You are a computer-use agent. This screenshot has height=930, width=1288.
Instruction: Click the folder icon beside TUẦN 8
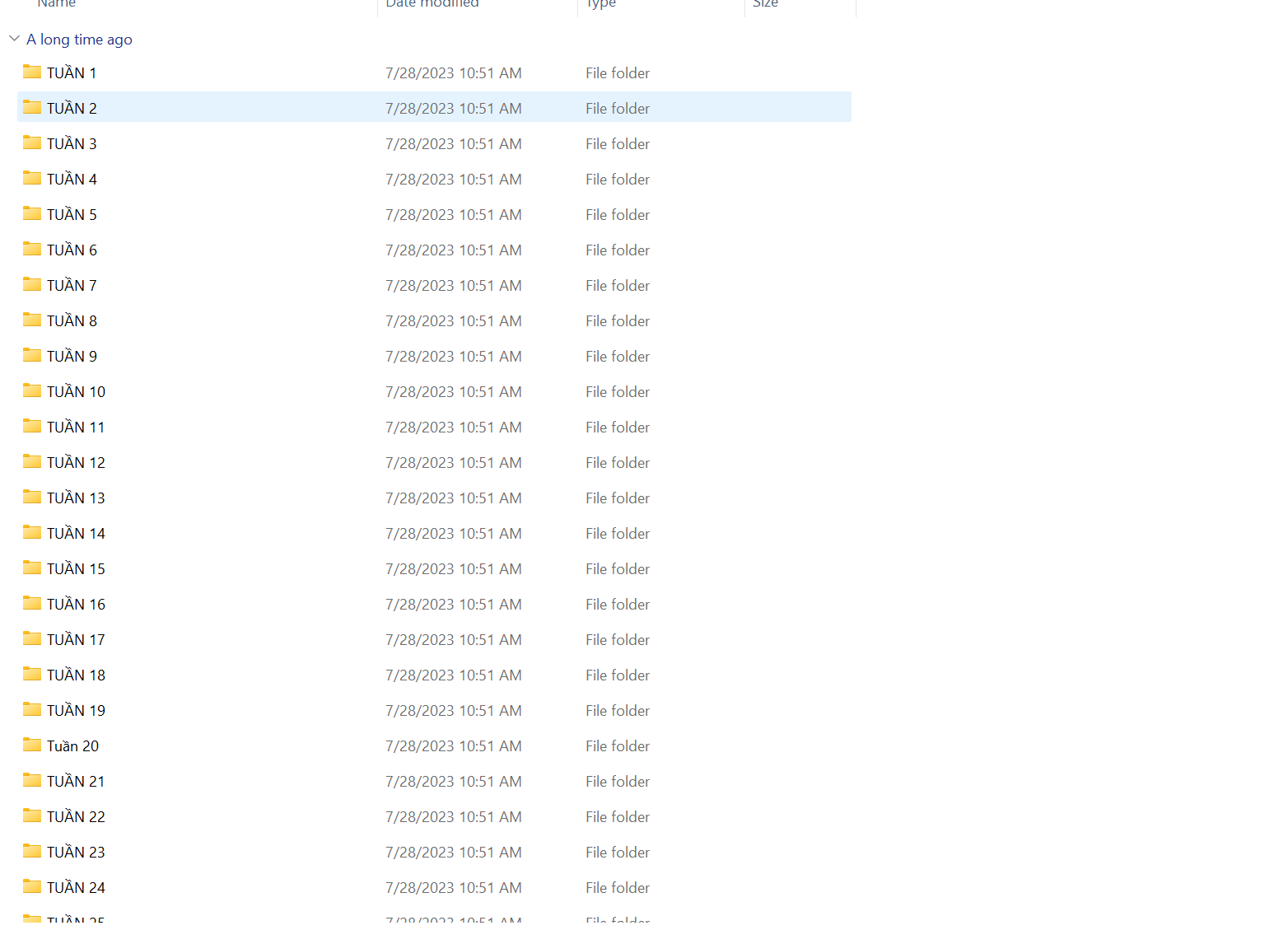[32, 320]
